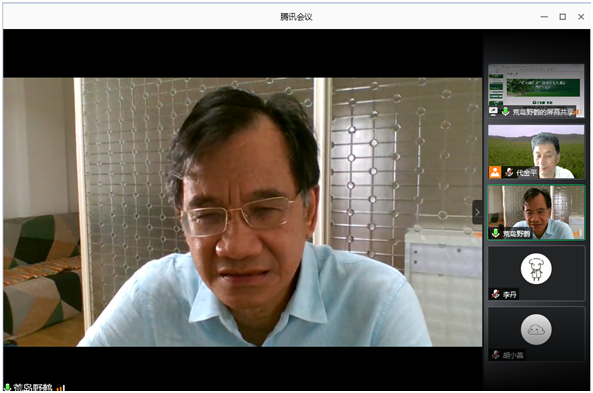The image size is (593, 393).
Task: Click the cloud avatar of 胡小蓓
Action: [536, 329]
